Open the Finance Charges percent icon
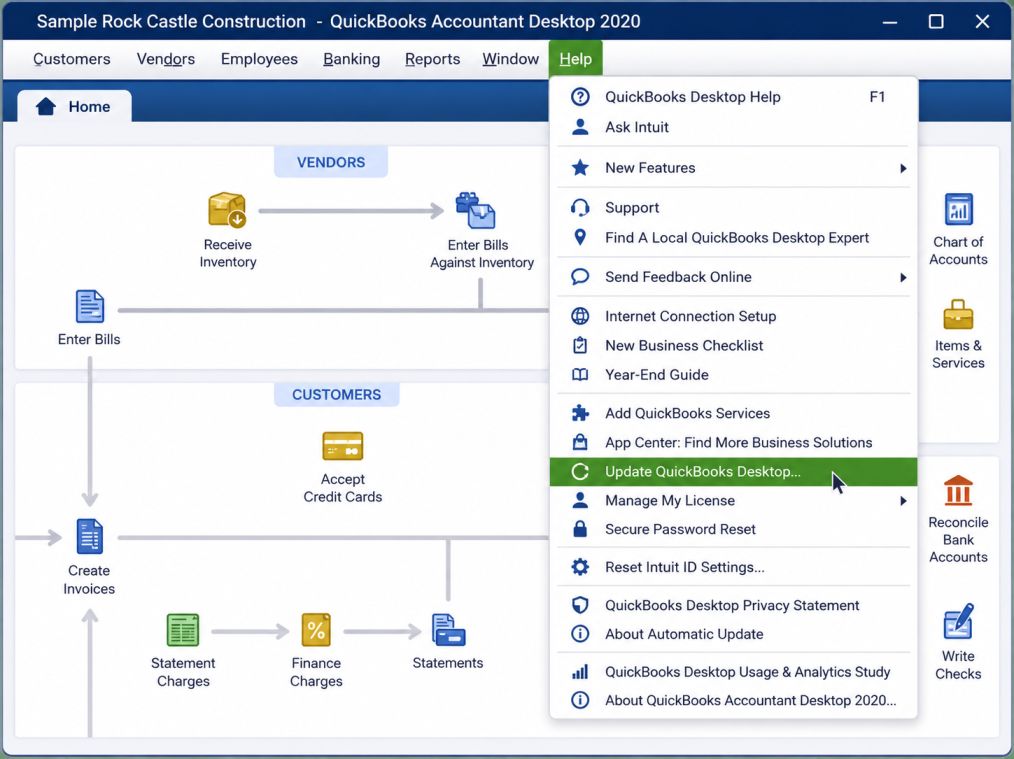 coord(316,630)
